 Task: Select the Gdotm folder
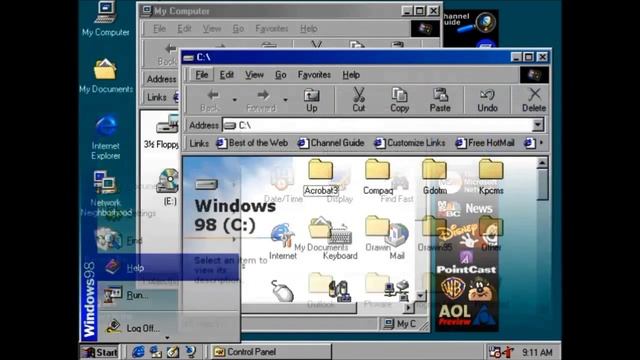tap(434, 177)
